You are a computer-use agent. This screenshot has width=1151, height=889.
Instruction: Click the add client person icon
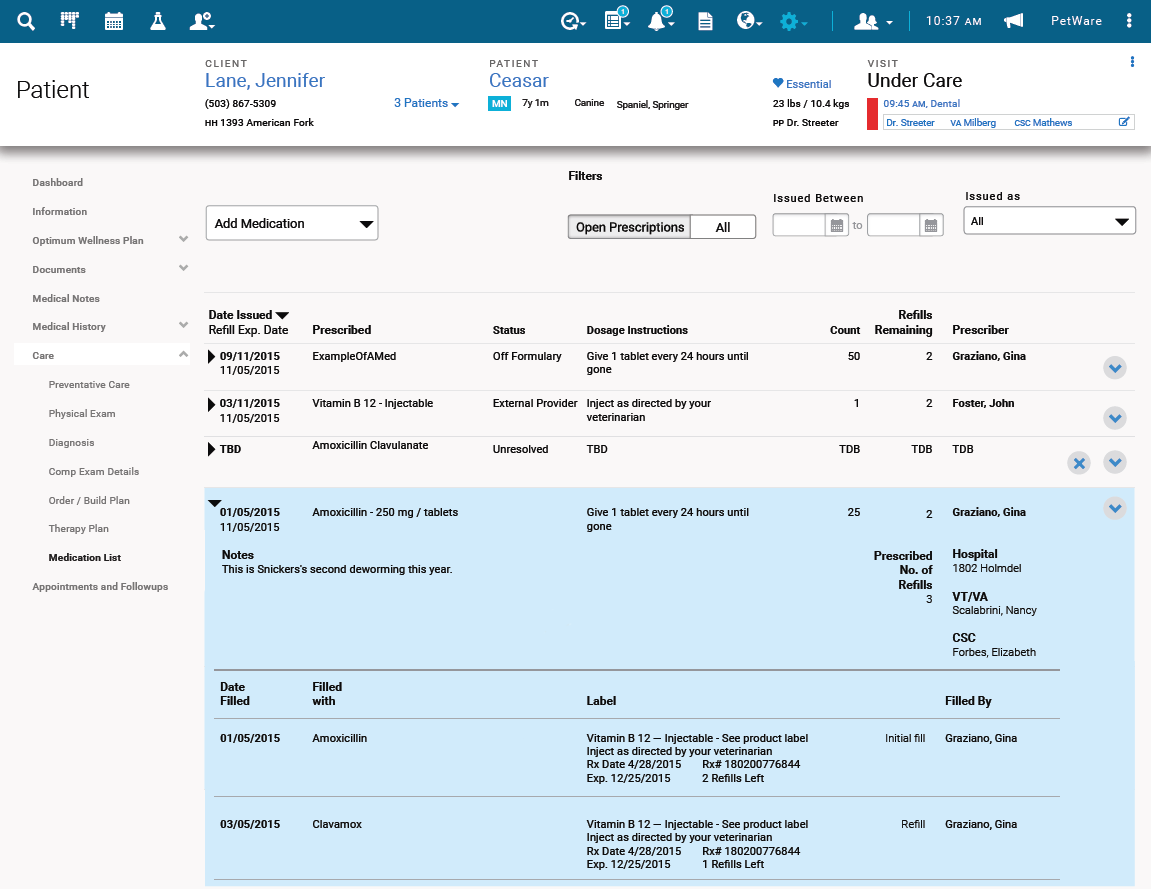tap(202, 21)
